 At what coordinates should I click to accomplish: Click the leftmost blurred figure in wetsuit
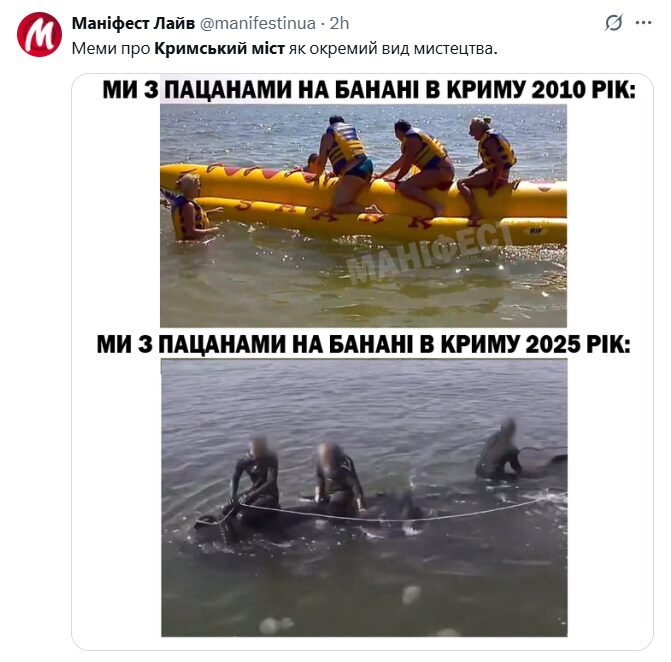257,473
